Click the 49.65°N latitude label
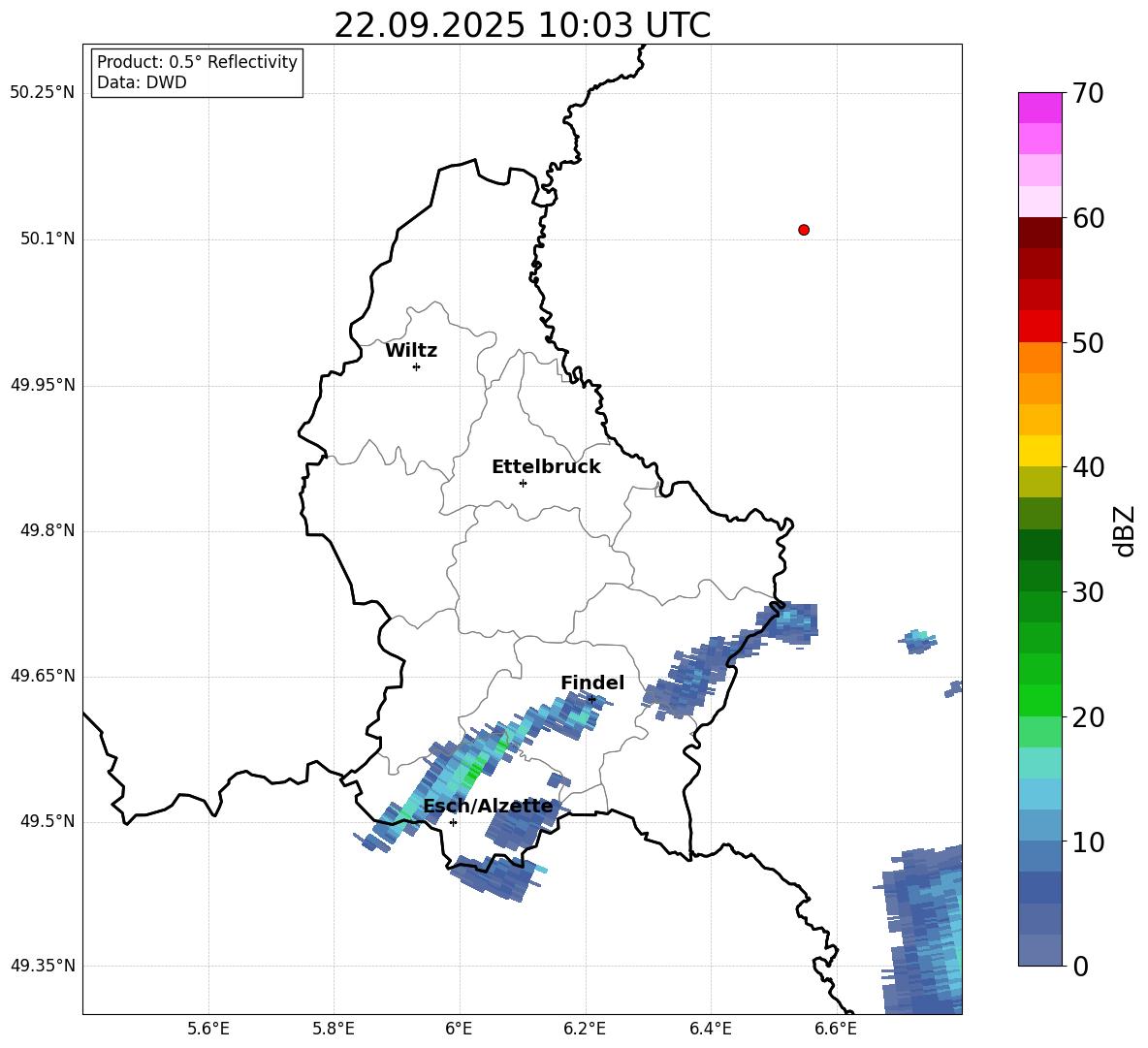Viewport: 1148px width, 1048px height. pos(42,676)
